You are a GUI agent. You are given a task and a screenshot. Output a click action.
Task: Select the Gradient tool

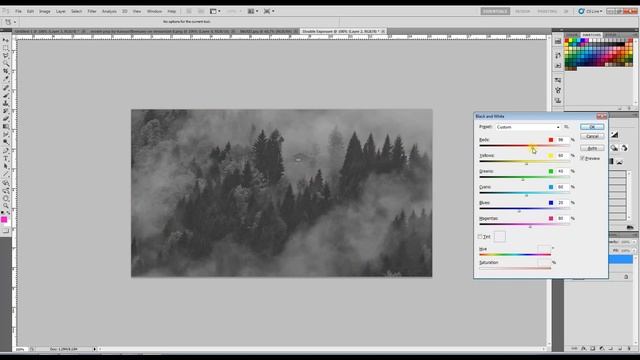(6, 127)
